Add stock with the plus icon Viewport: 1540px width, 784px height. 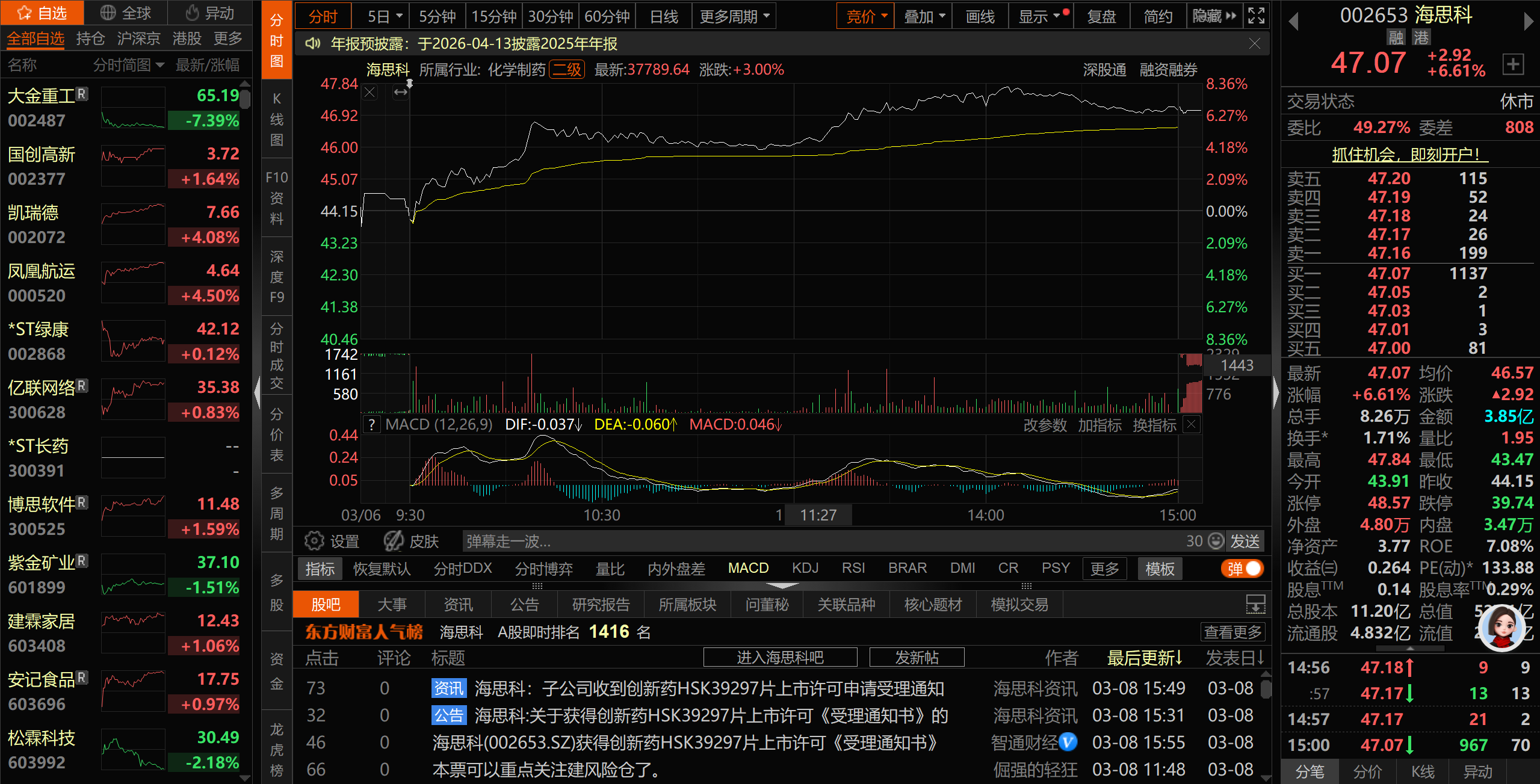click(x=1513, y=64)
